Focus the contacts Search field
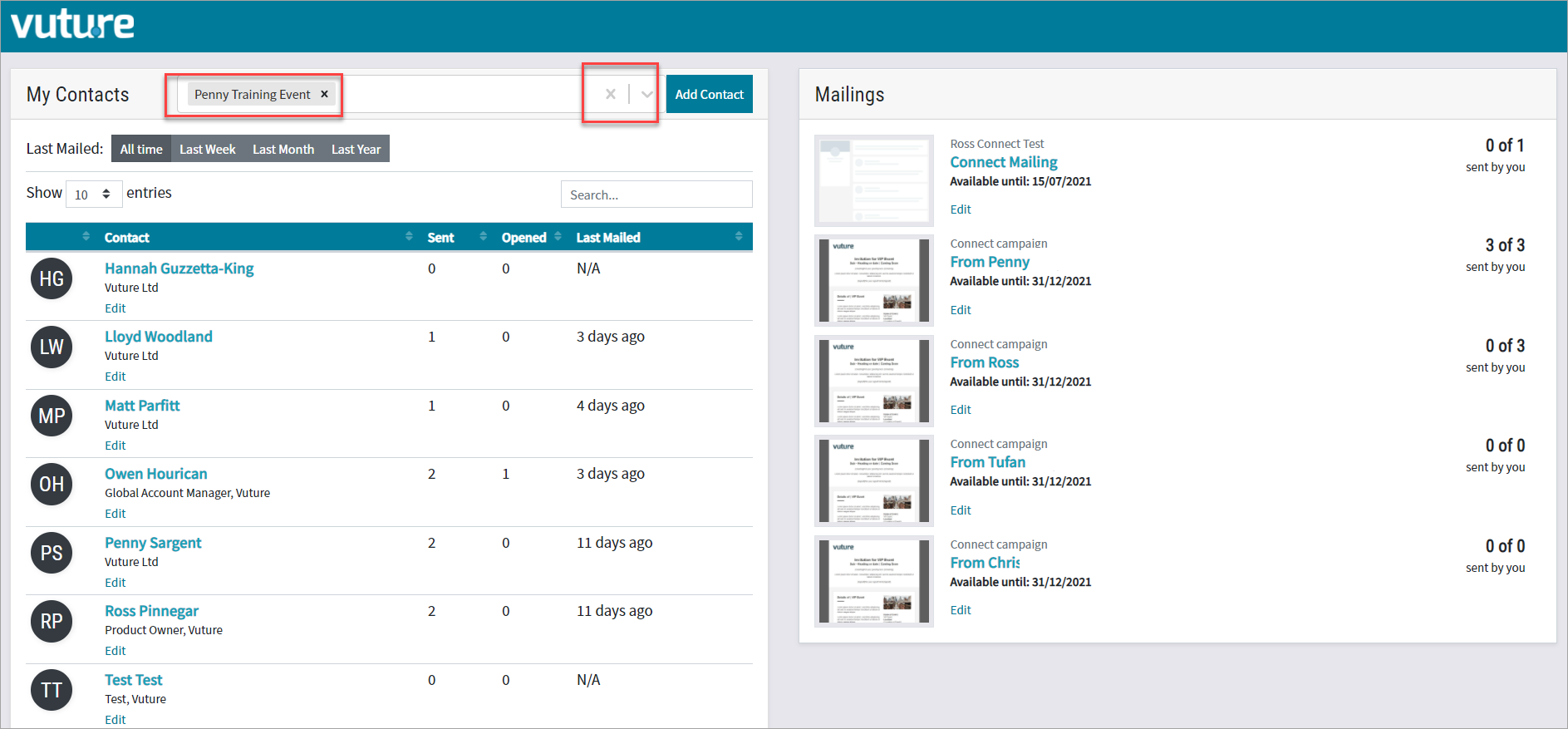Viewport: 1568px width, 729px height. (x=656, y=195)
